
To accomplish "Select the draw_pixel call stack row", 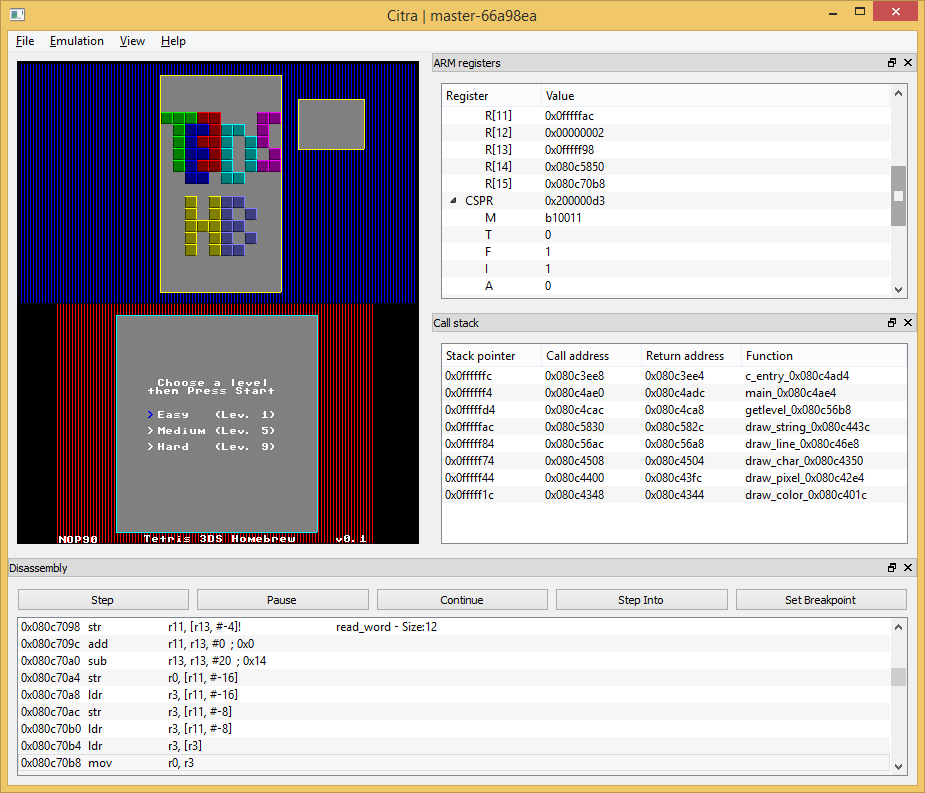I will click(674, 478).
